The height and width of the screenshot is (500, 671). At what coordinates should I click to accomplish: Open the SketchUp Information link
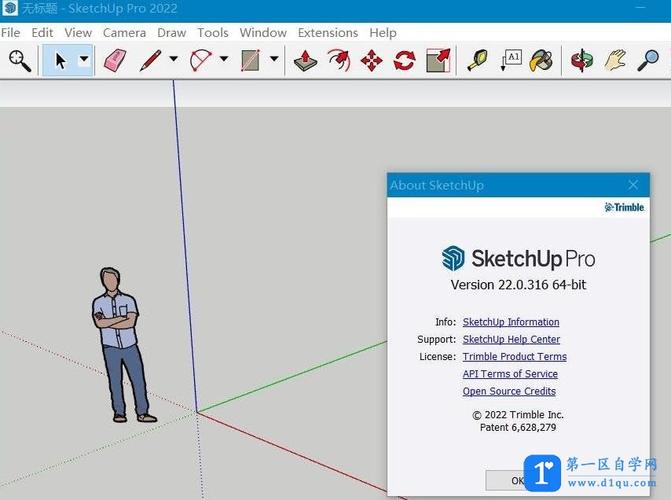tap(511, 322)
